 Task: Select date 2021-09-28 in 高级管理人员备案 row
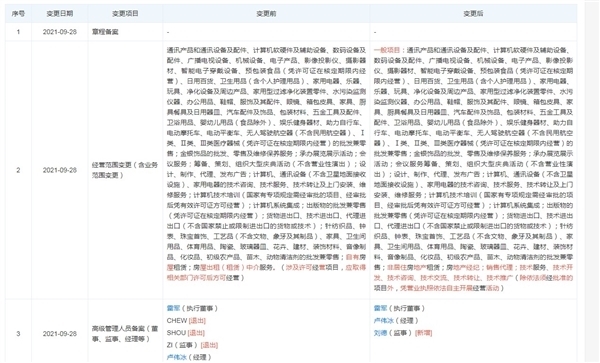tap(59, 334)
